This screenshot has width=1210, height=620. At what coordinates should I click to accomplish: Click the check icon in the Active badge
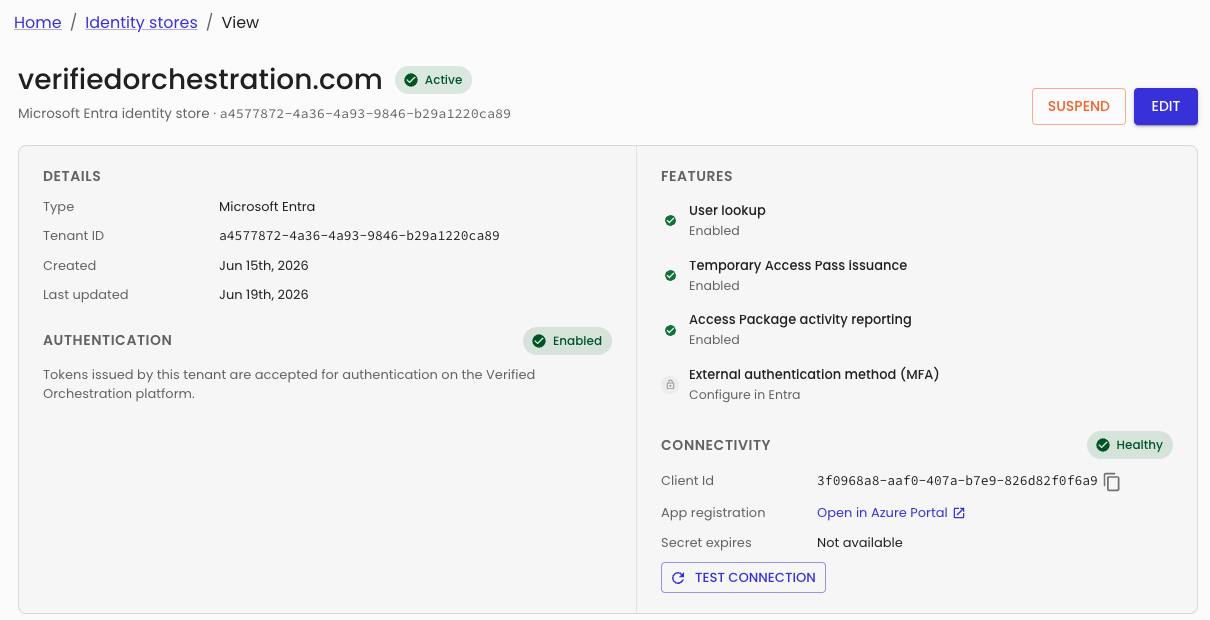pyautogui.click(x=410, y=80)
